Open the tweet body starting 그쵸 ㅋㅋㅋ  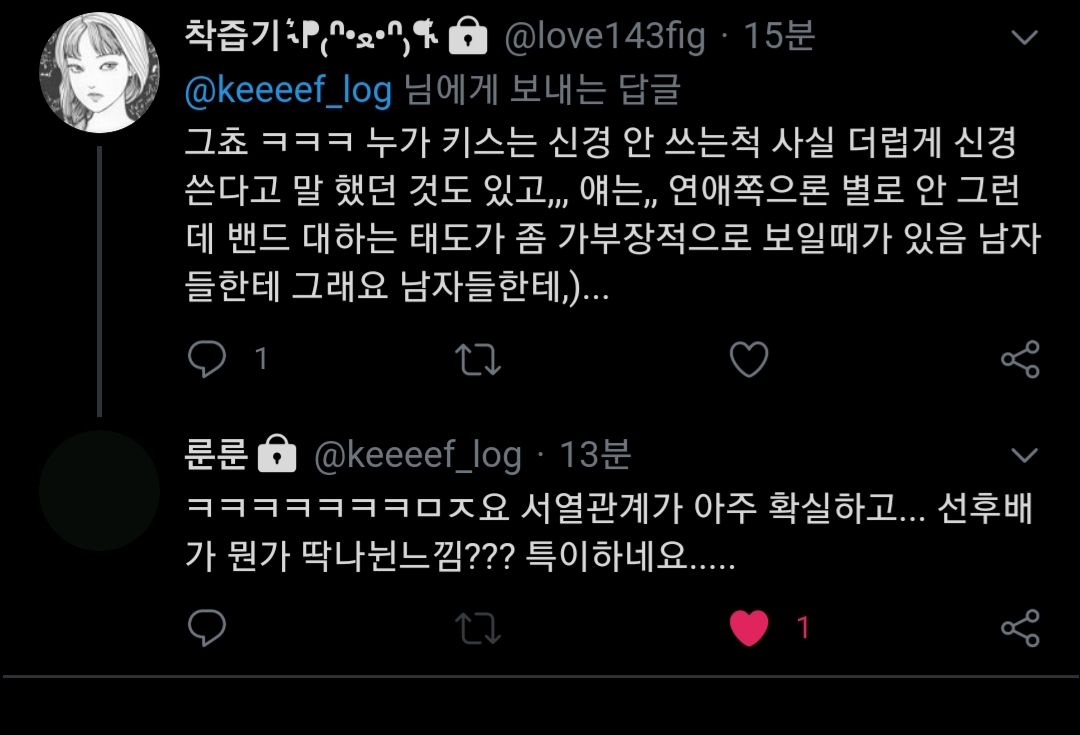[612, 214]
